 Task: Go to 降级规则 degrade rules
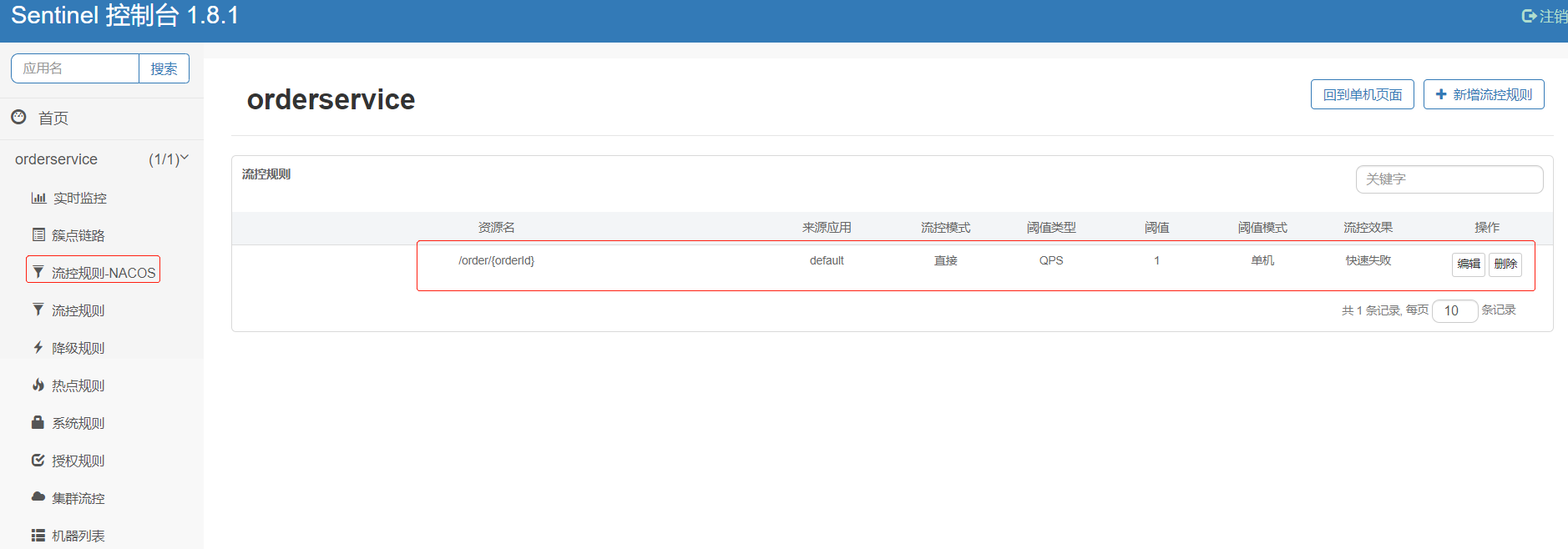pyautogui.click(x=78, y=348)
